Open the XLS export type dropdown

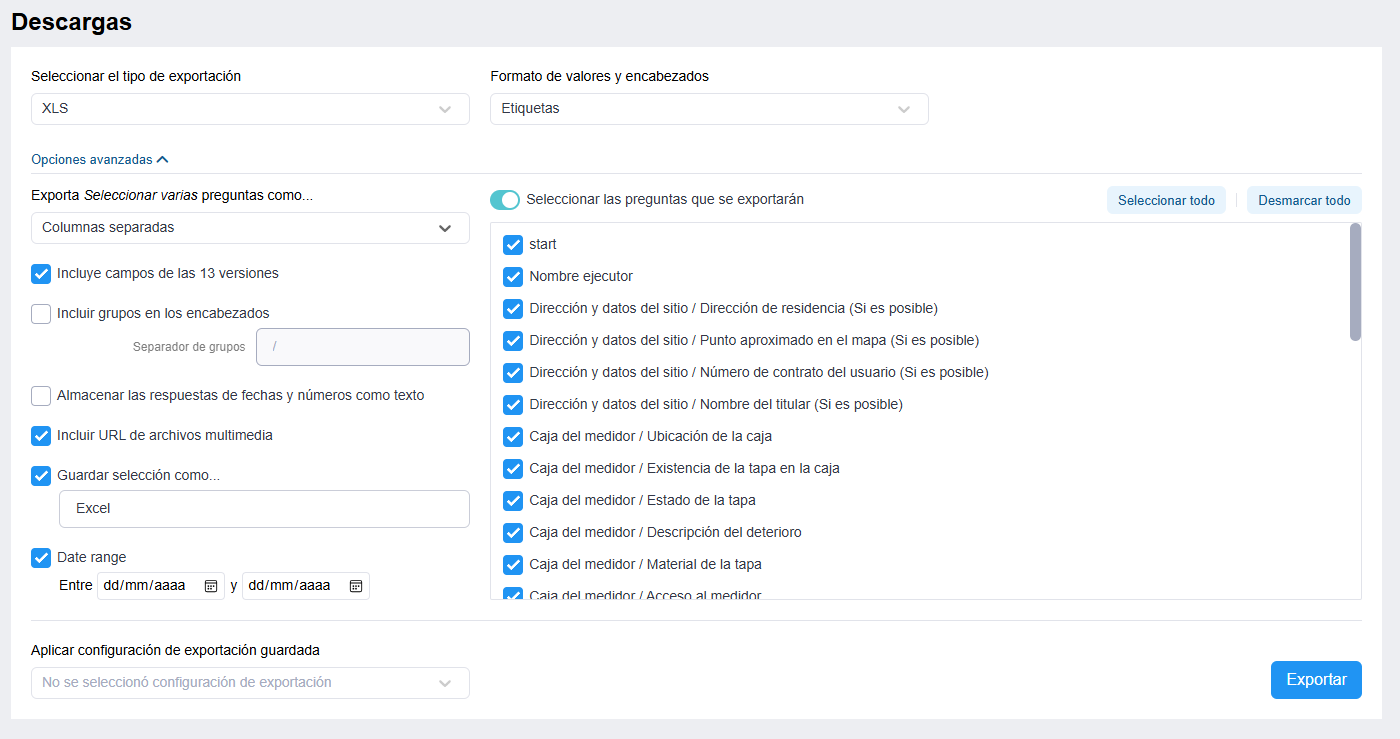250,109
